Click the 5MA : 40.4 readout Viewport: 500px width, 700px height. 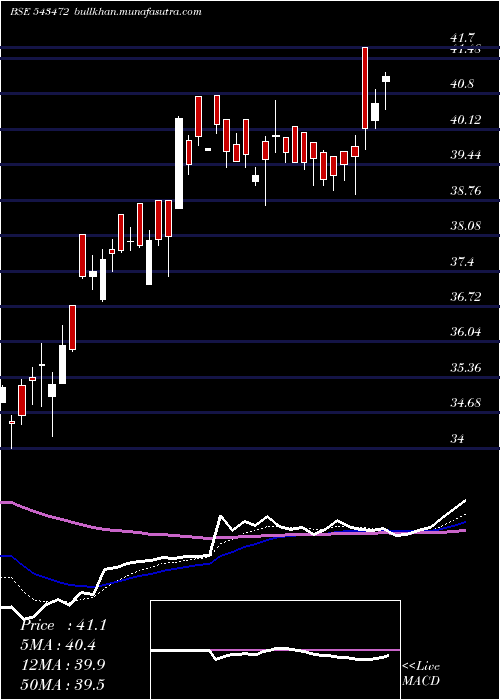[58, 645]
